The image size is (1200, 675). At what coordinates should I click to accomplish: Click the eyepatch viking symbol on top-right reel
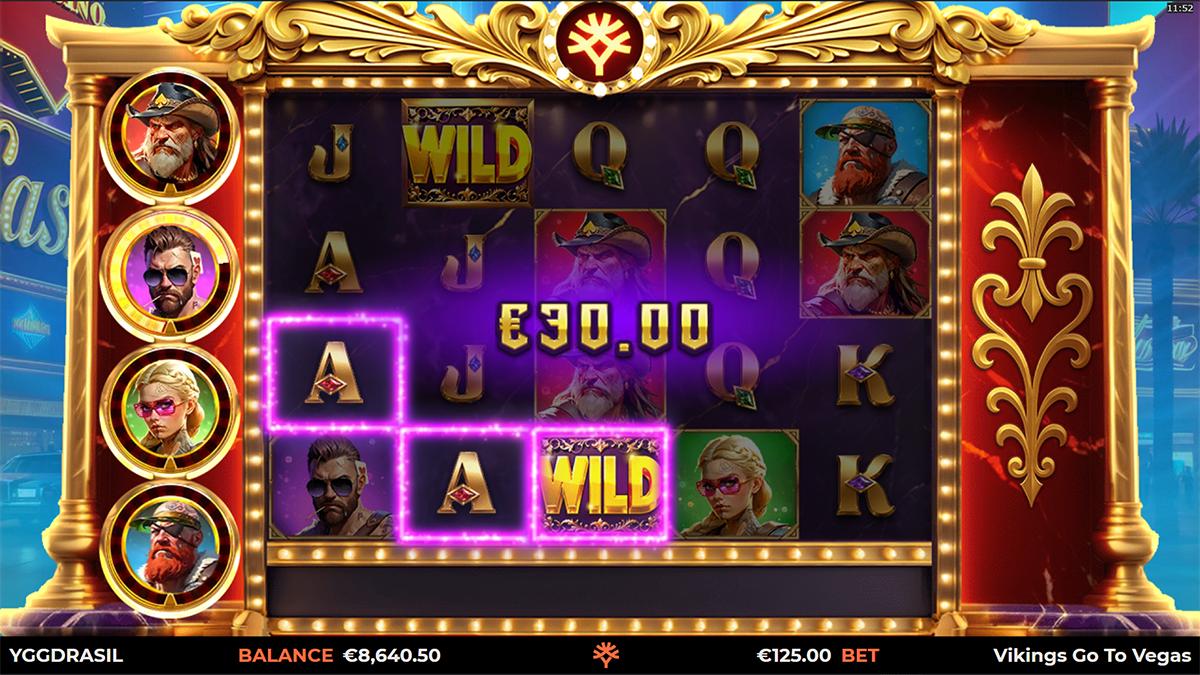865,153
